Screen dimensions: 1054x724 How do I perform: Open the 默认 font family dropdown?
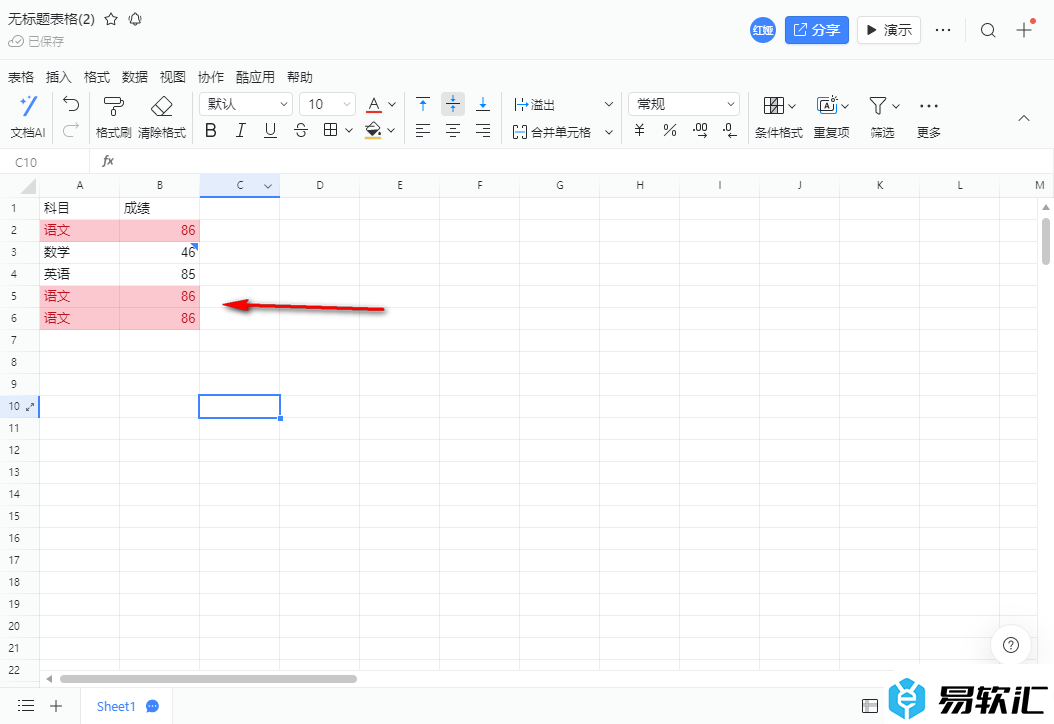(246, 104)
